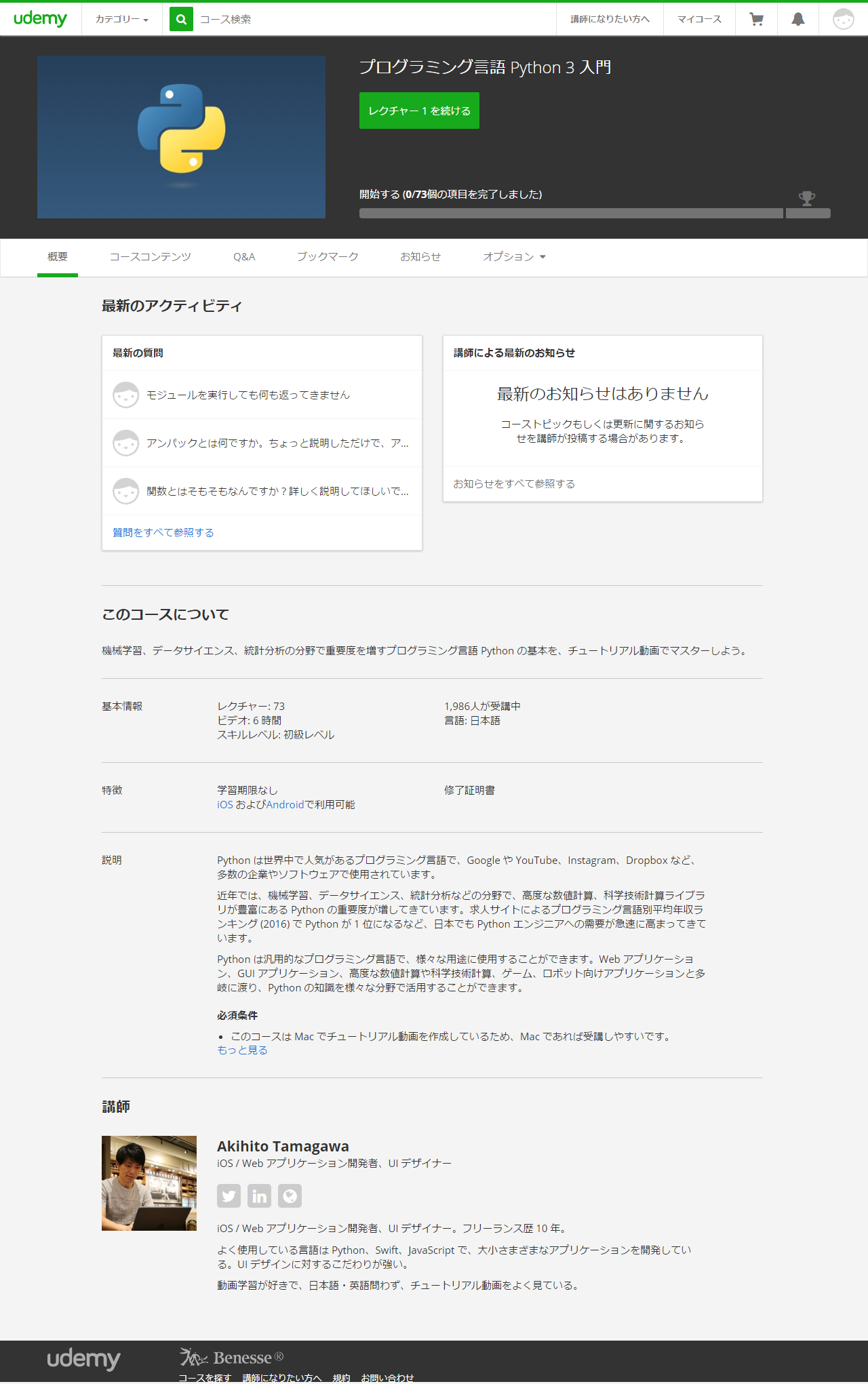Switch to the お知らせ tab
The image size is (868, 1384).
420,256
